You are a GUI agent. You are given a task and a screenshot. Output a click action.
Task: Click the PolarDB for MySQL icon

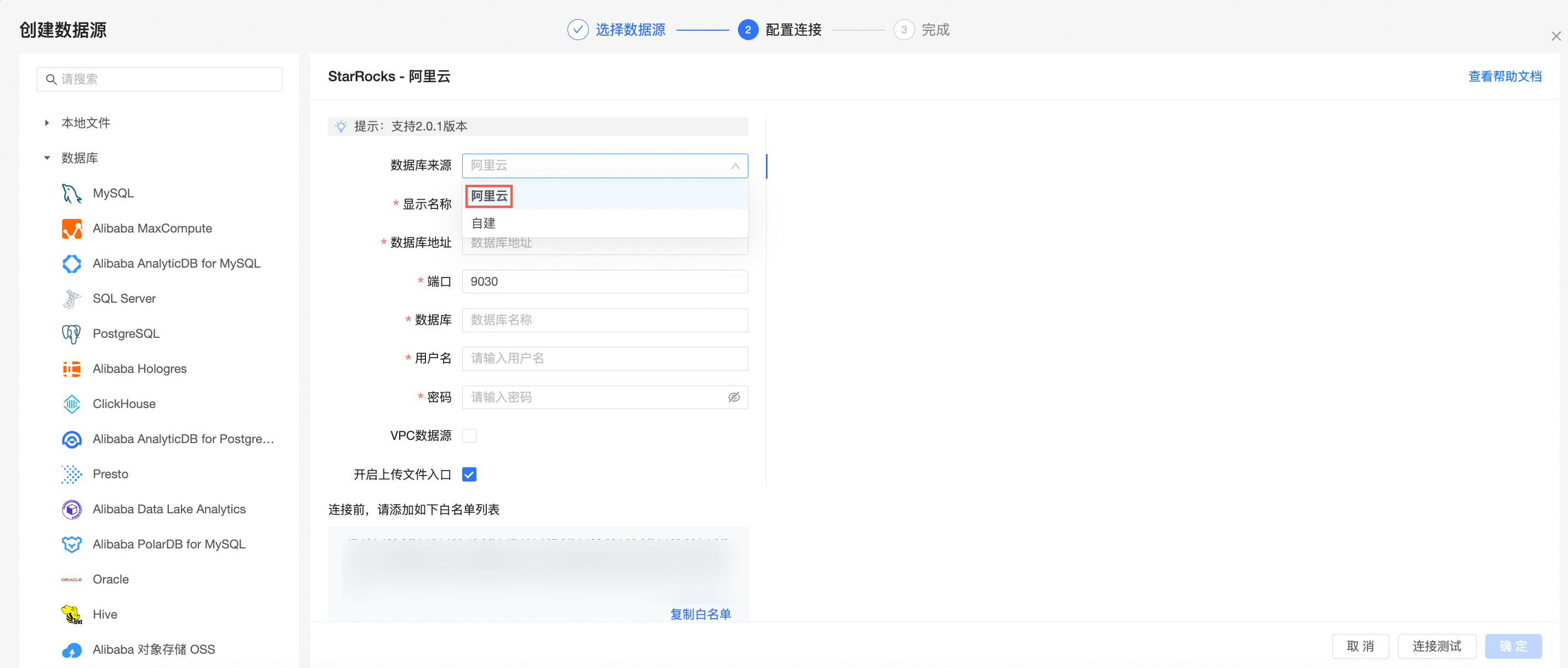coord(72,545)
